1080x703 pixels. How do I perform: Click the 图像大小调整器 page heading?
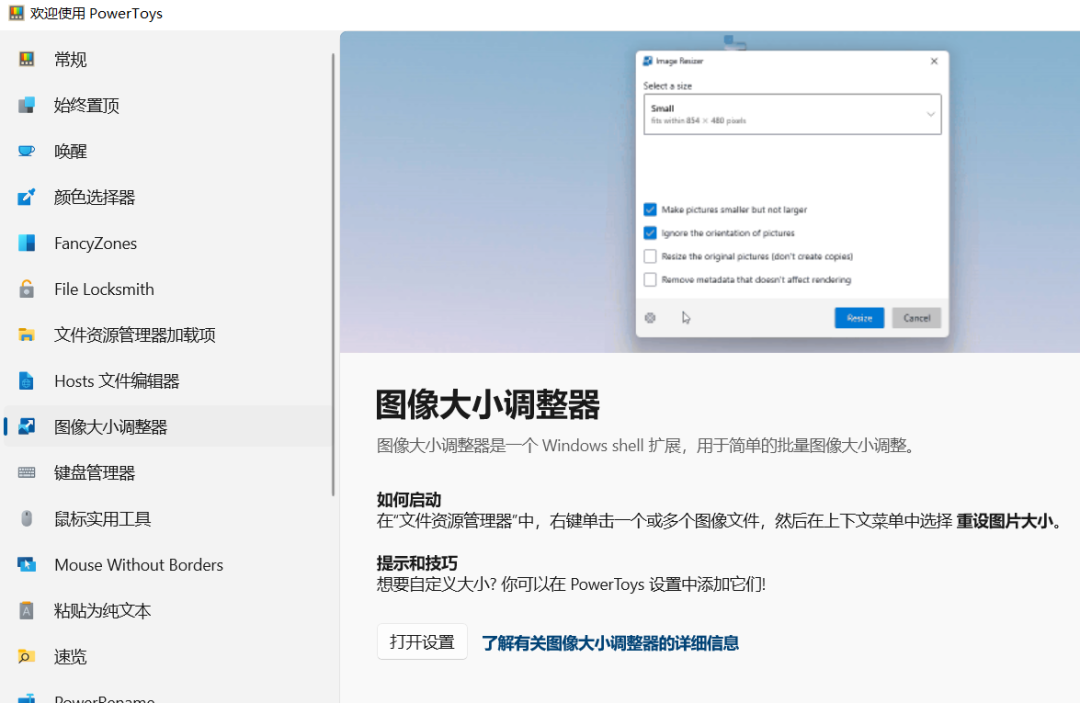point(488,404)
